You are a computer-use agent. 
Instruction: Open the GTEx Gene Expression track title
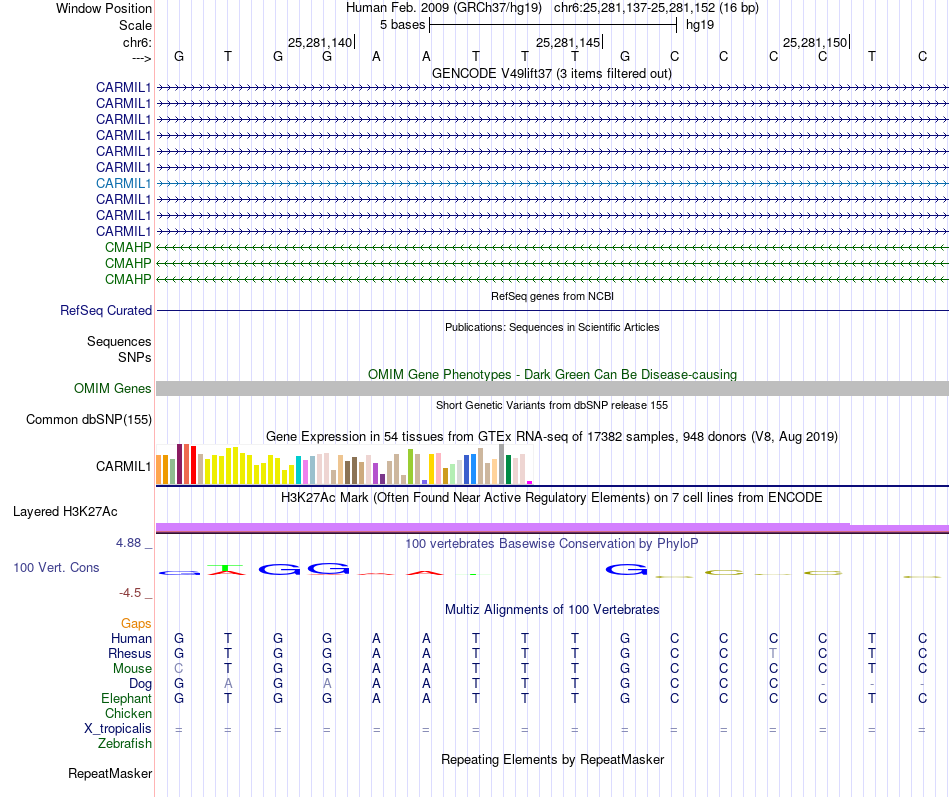click(552, 436)
